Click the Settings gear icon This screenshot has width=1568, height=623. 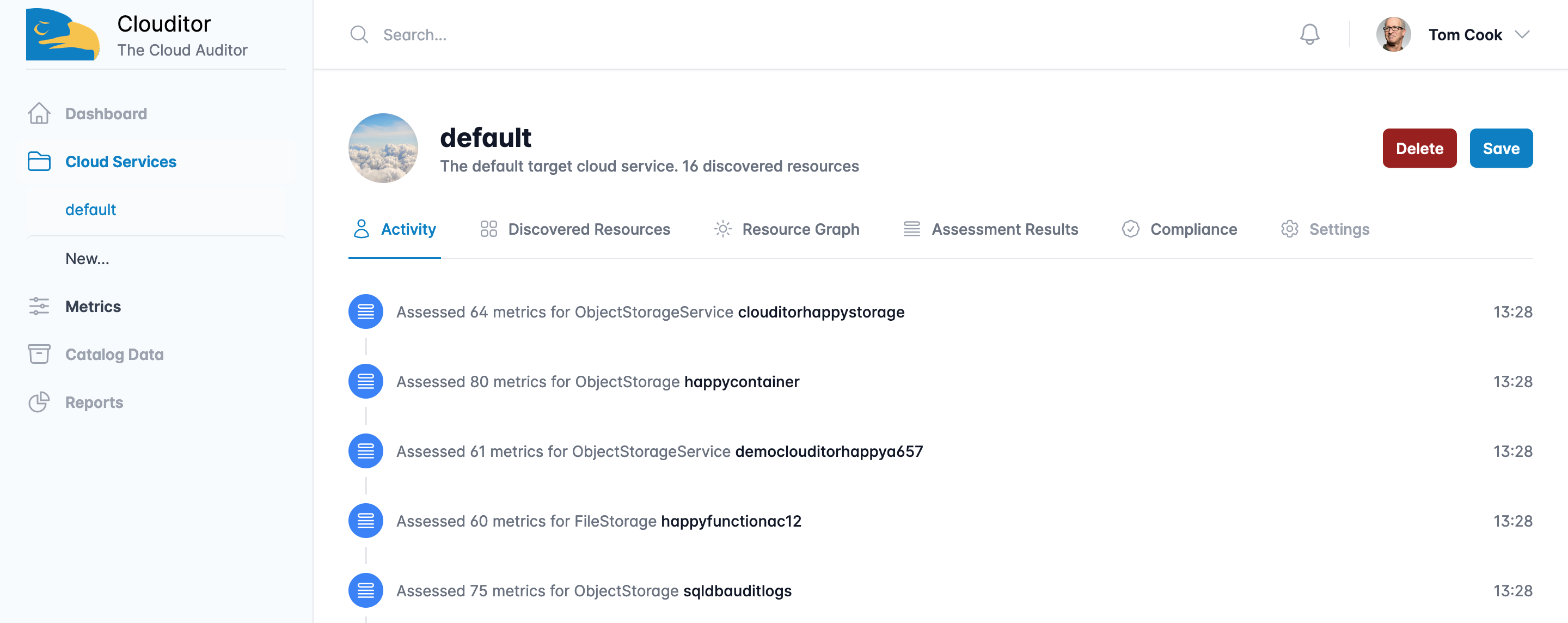pyautogui.click(x=1289, y=229)
